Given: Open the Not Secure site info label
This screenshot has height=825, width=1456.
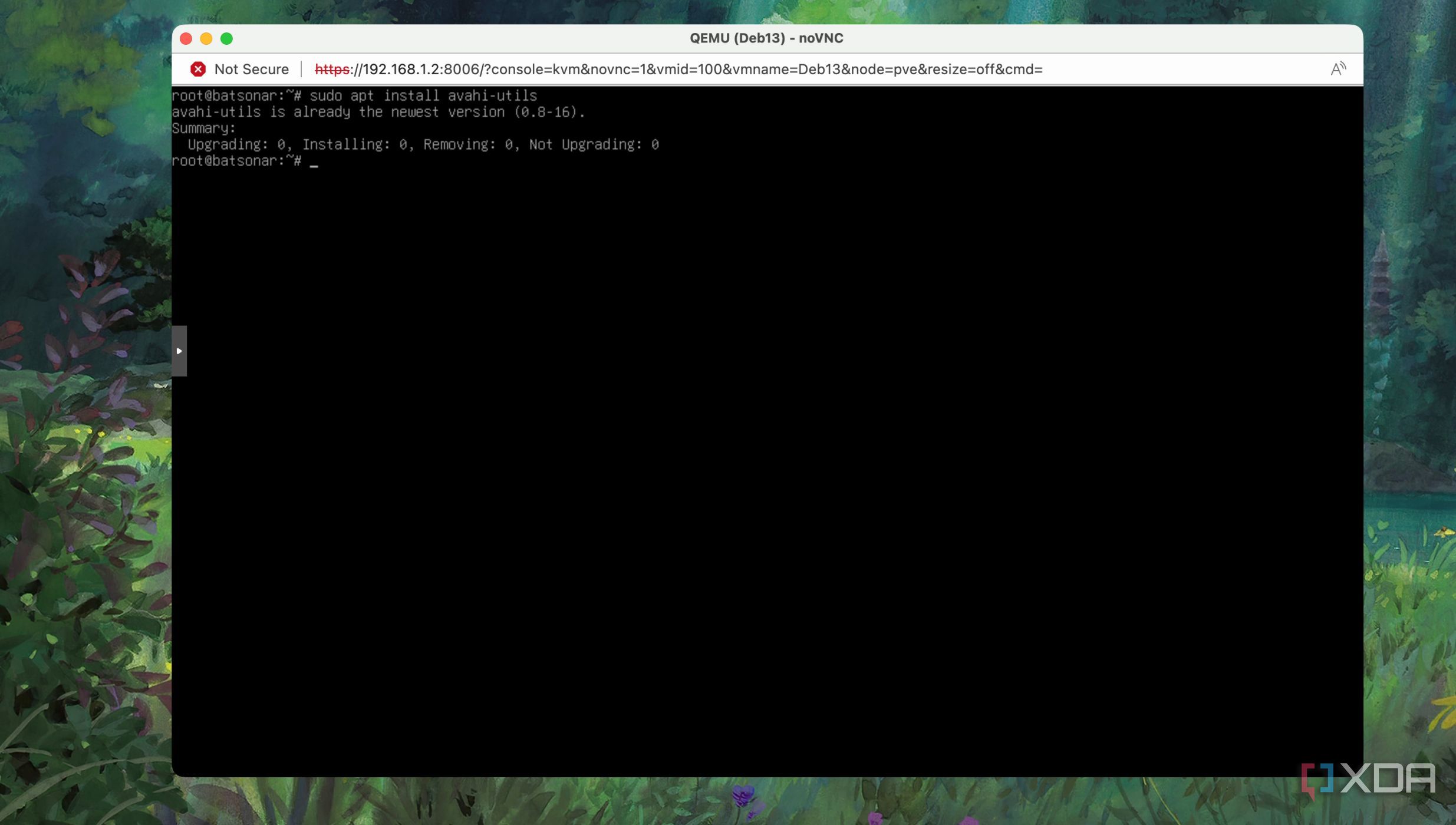Looking at the screenshot, I should pyautogui.click(x=252, y=70).
